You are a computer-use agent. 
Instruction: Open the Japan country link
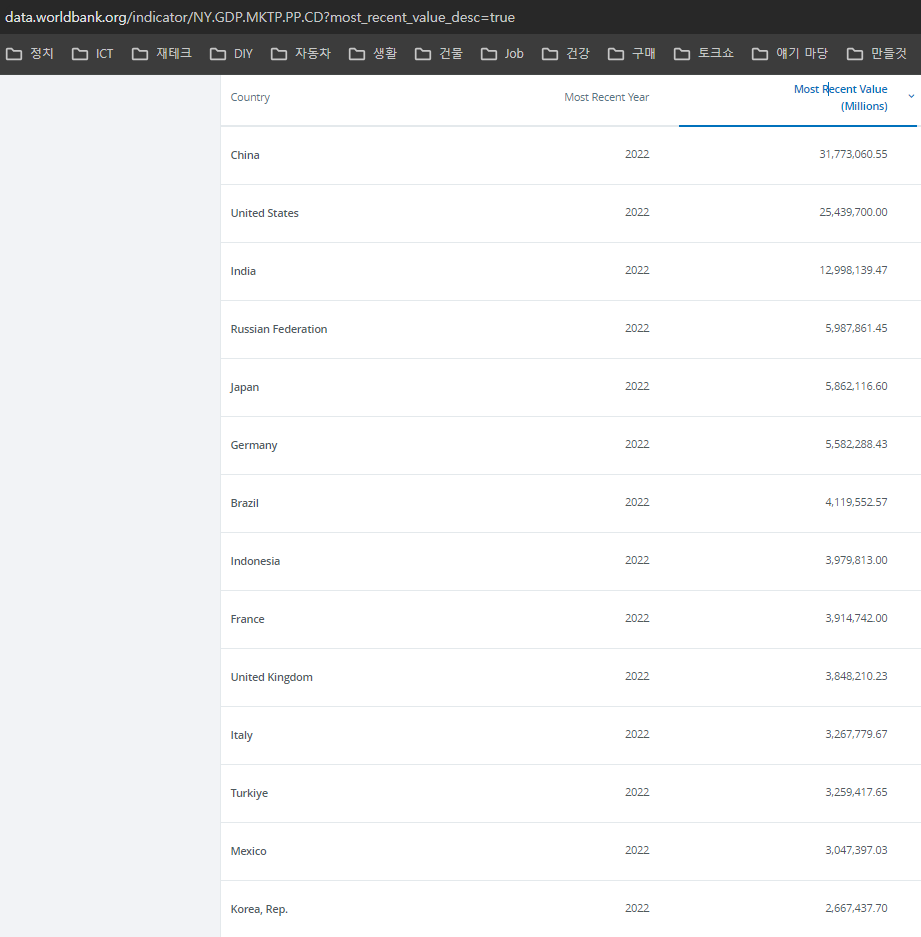point(244,387)
